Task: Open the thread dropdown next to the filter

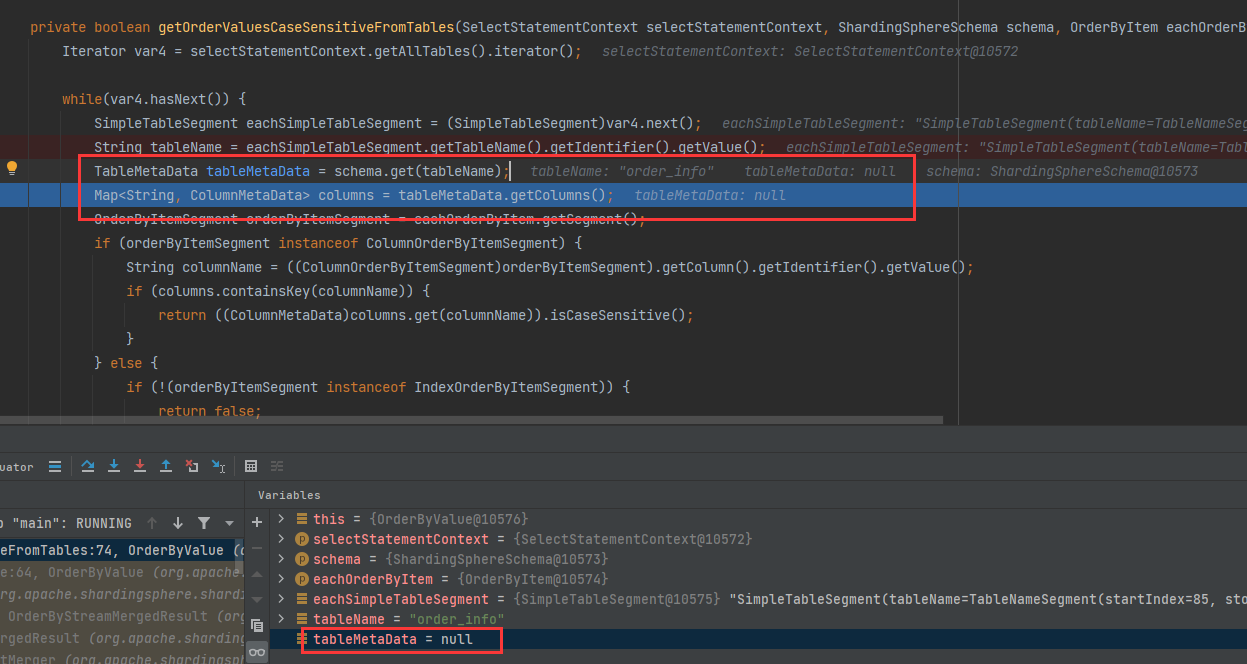Action: (229, 522)
